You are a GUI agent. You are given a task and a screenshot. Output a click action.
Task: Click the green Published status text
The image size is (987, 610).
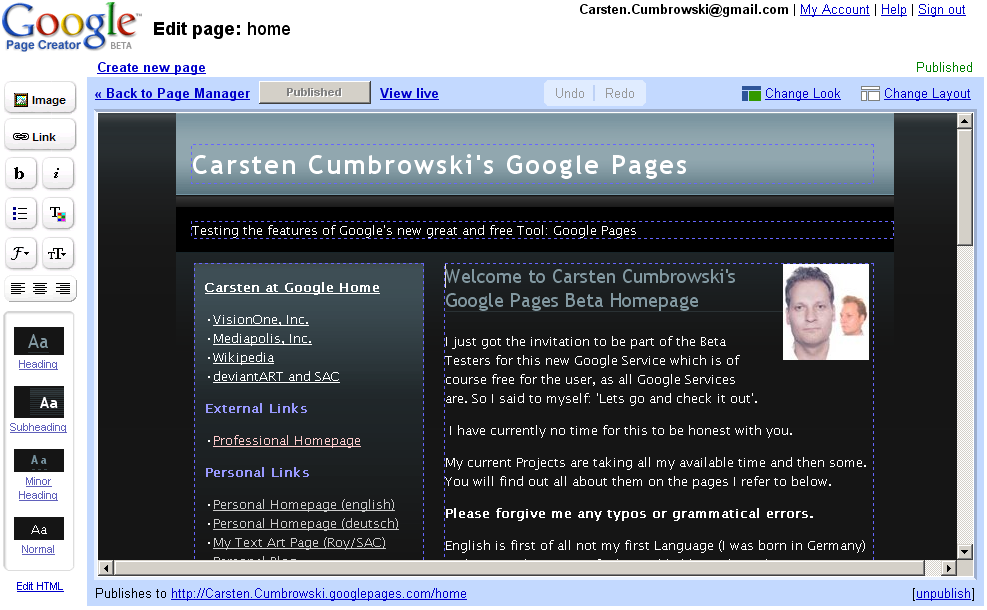pyautogui.click(x=944, y=67)
